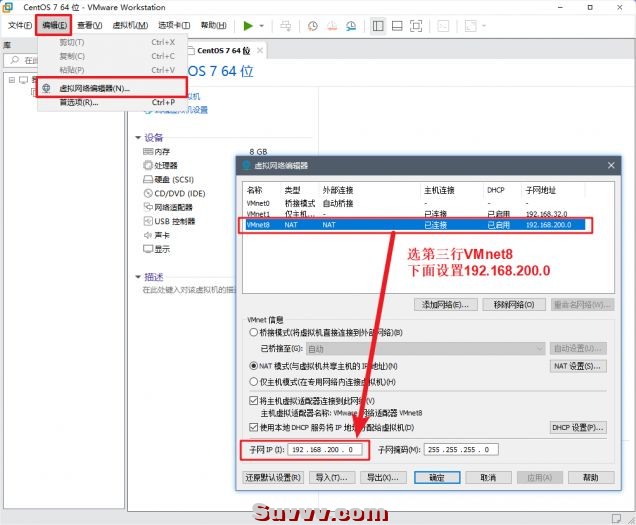636x525 pixels.
Task: Toggle the local DHCP service checkbox
Action: (253, 428)
